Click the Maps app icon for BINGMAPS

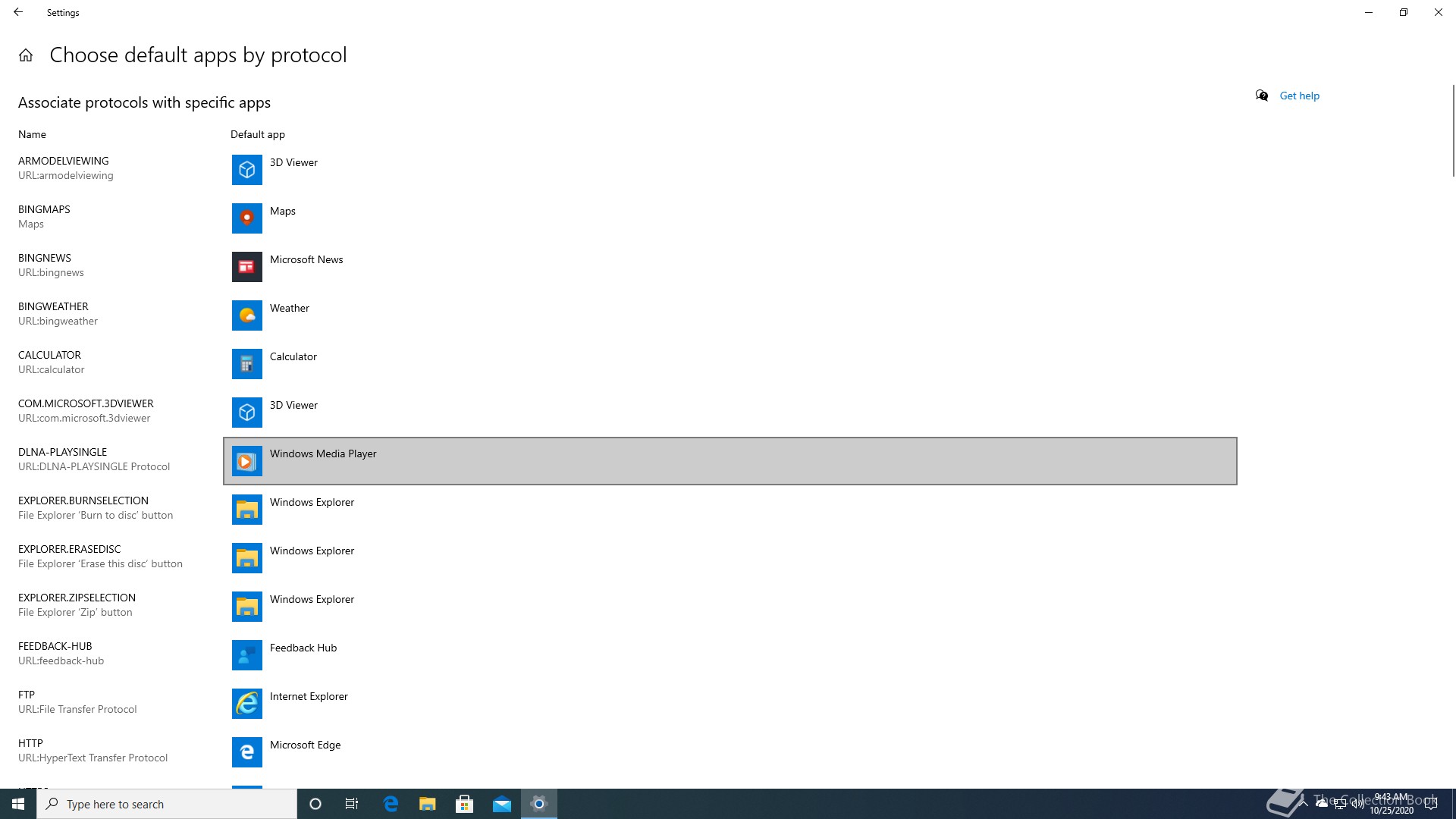pyautogui.click(x=246, y=218)
